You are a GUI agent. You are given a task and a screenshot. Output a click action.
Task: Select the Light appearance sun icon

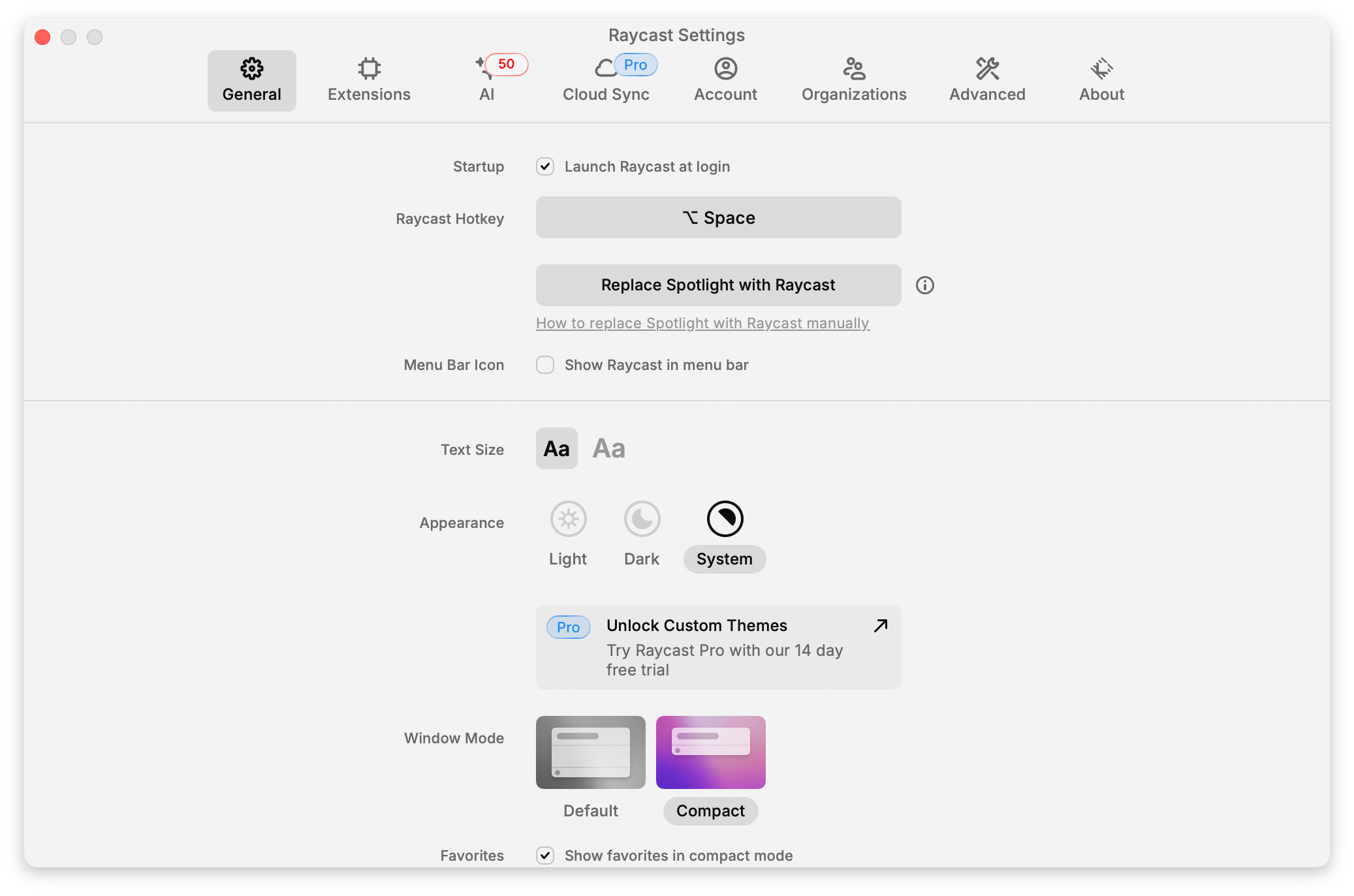click(x=568, y=519)
